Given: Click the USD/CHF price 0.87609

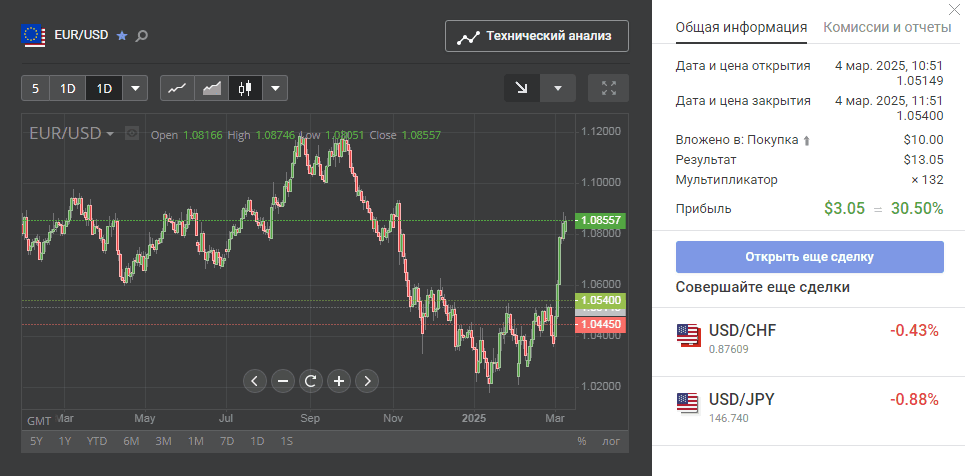Looking at the screenshot, I should 728,349.
